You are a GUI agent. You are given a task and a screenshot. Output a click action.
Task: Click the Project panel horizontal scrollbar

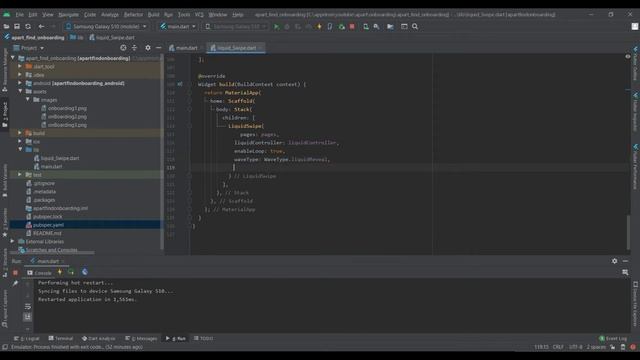point(53,253)
